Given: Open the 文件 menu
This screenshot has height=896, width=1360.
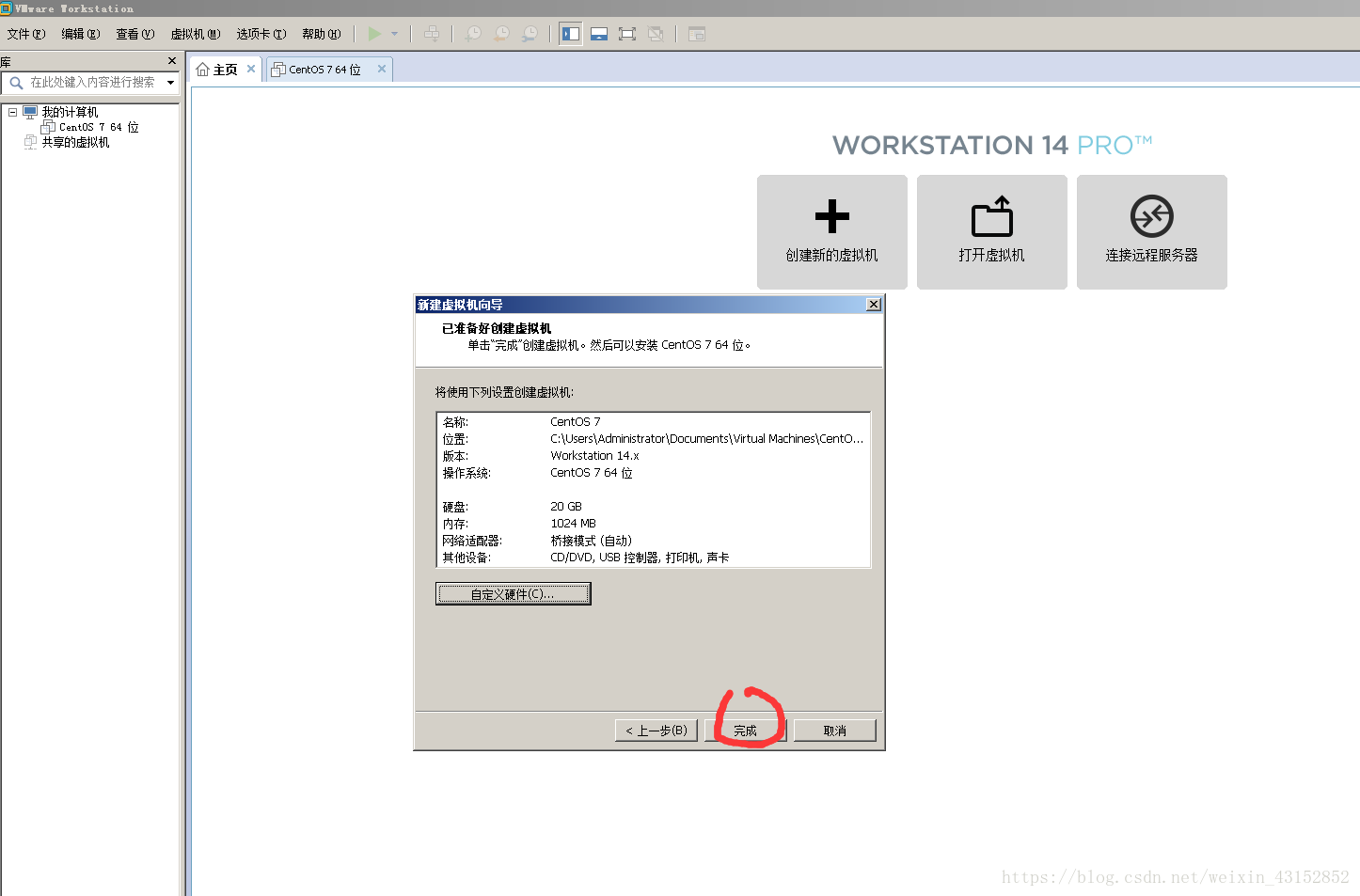Looking at the screenshot, I should coord(25,34).
